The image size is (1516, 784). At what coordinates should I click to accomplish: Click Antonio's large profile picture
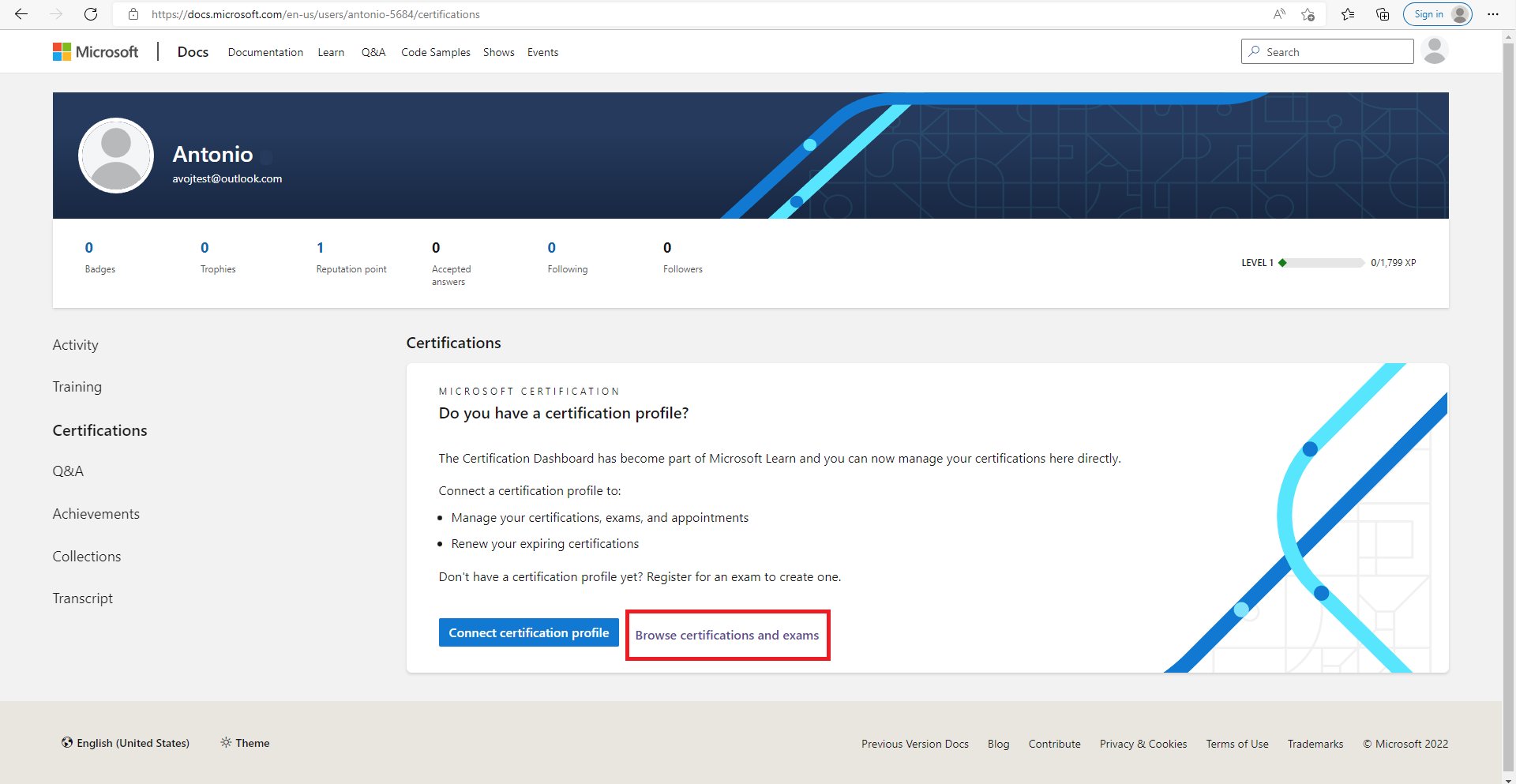[116, 156]
